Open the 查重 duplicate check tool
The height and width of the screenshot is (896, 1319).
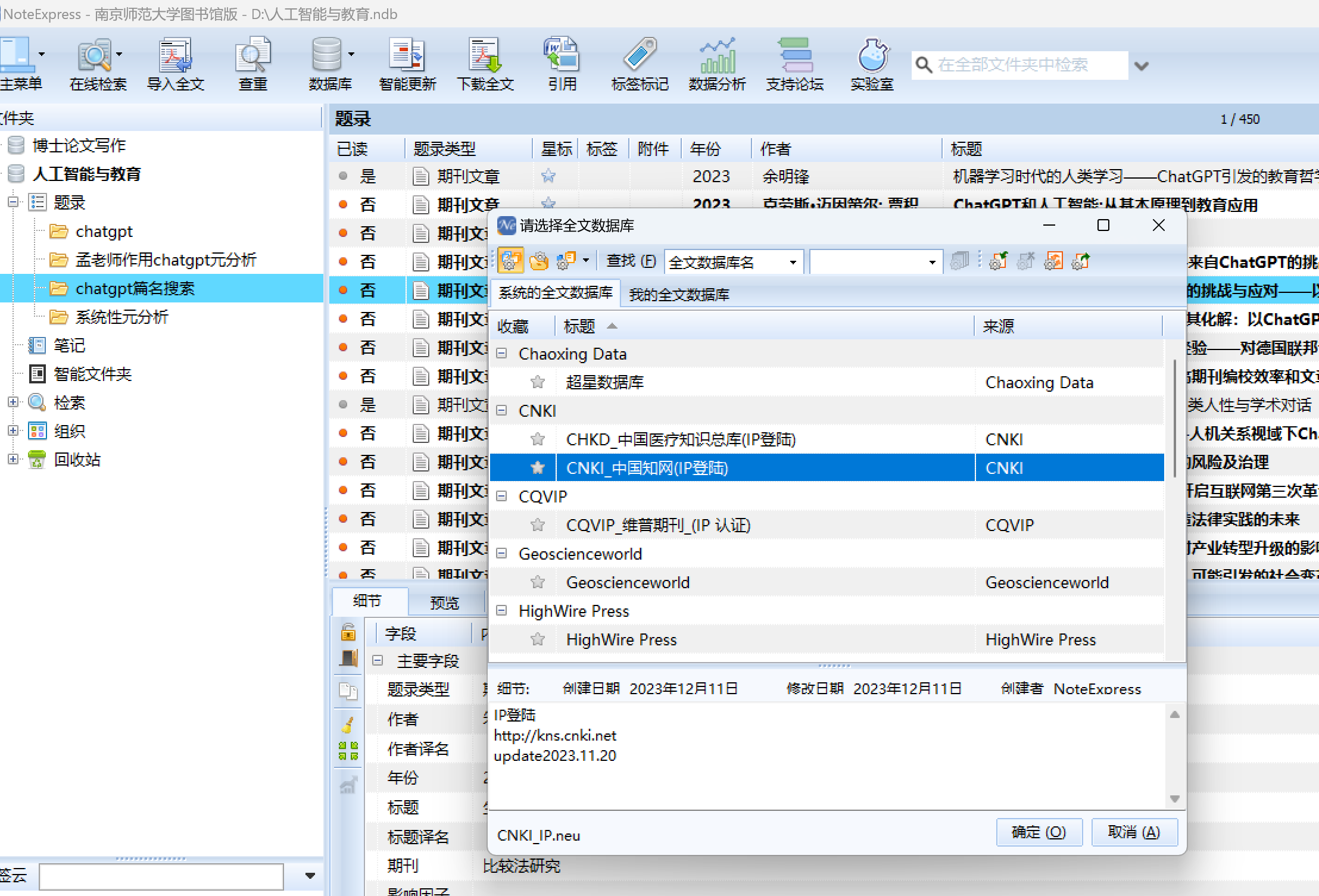(x=253, y=65)
